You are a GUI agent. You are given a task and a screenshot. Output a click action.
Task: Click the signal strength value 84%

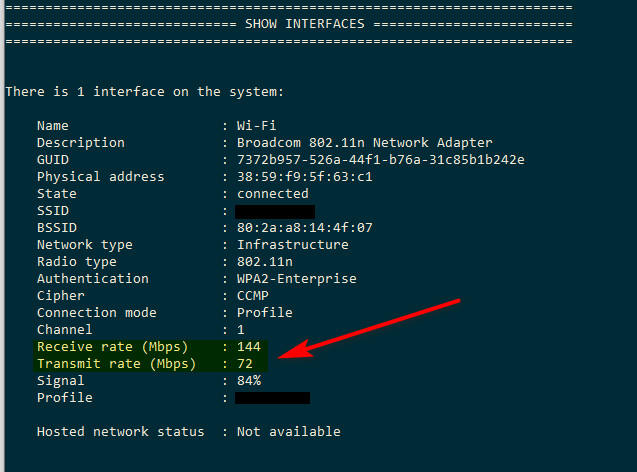[248, 381]
